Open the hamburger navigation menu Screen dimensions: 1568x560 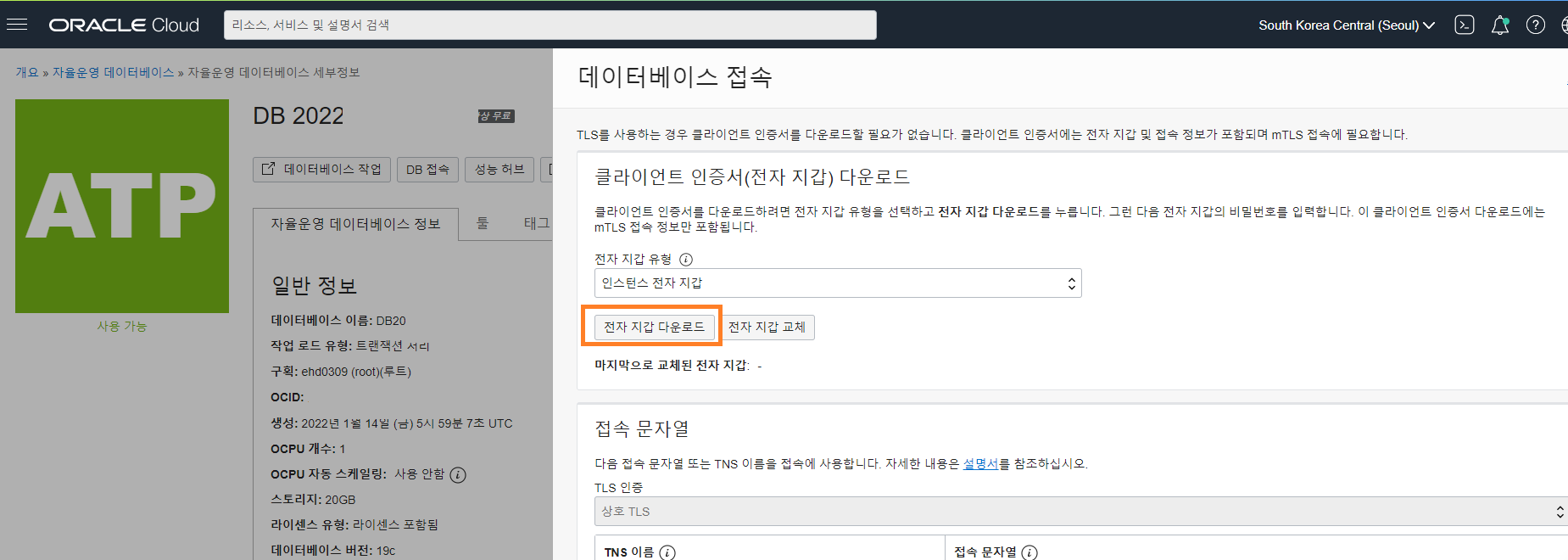click(x=17, y=25)
